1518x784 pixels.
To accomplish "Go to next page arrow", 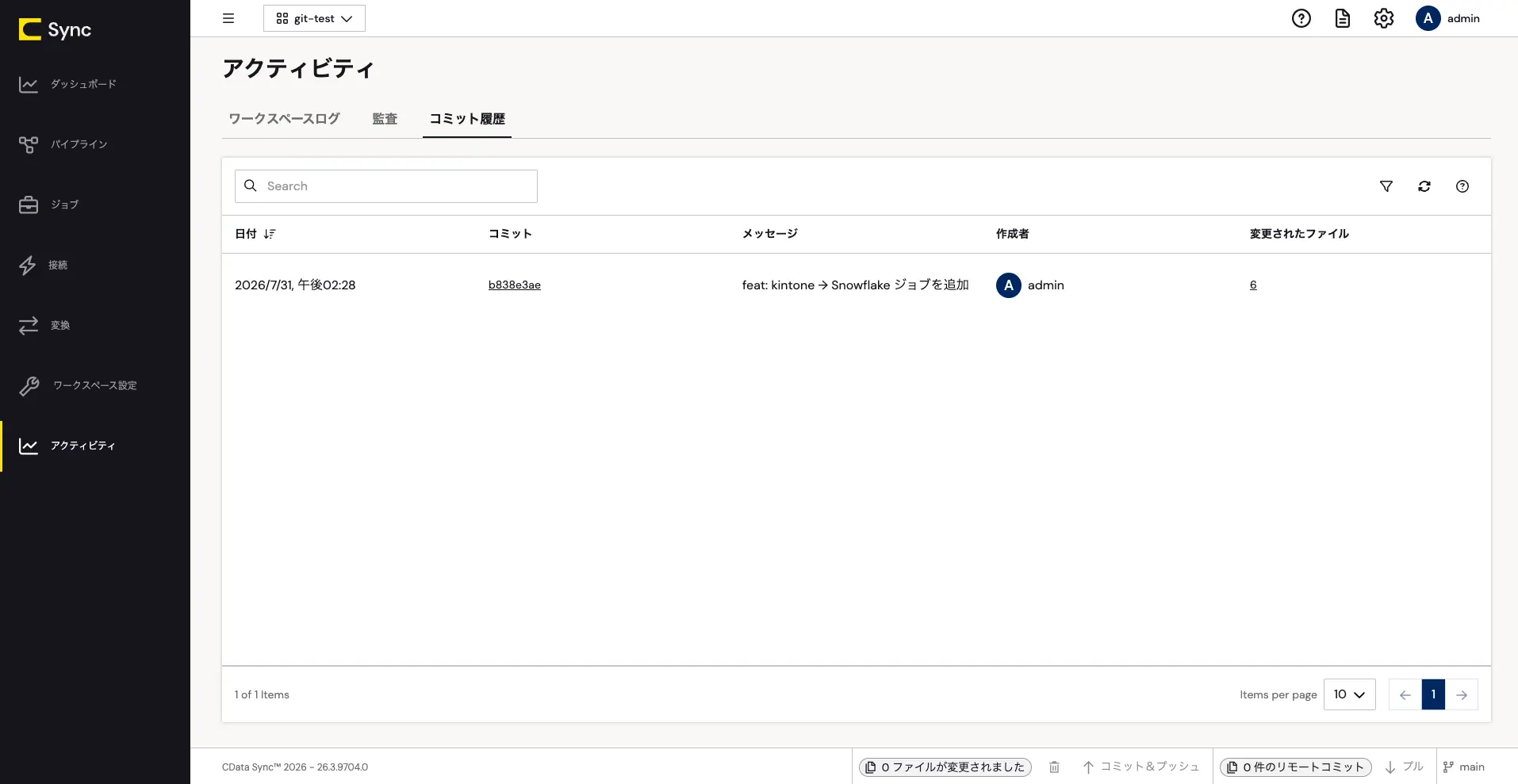I will coord(1462,694).
